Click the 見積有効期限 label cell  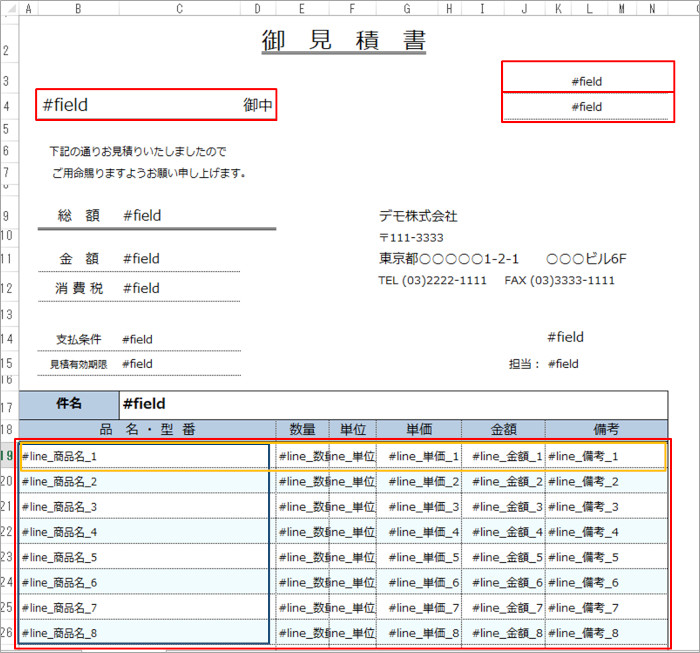point(79,364)
